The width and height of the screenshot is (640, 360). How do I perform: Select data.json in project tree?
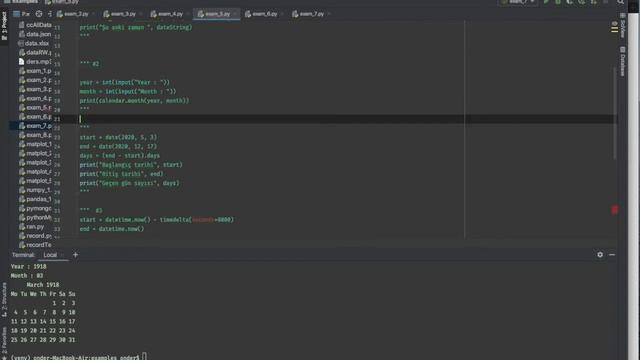35,34
